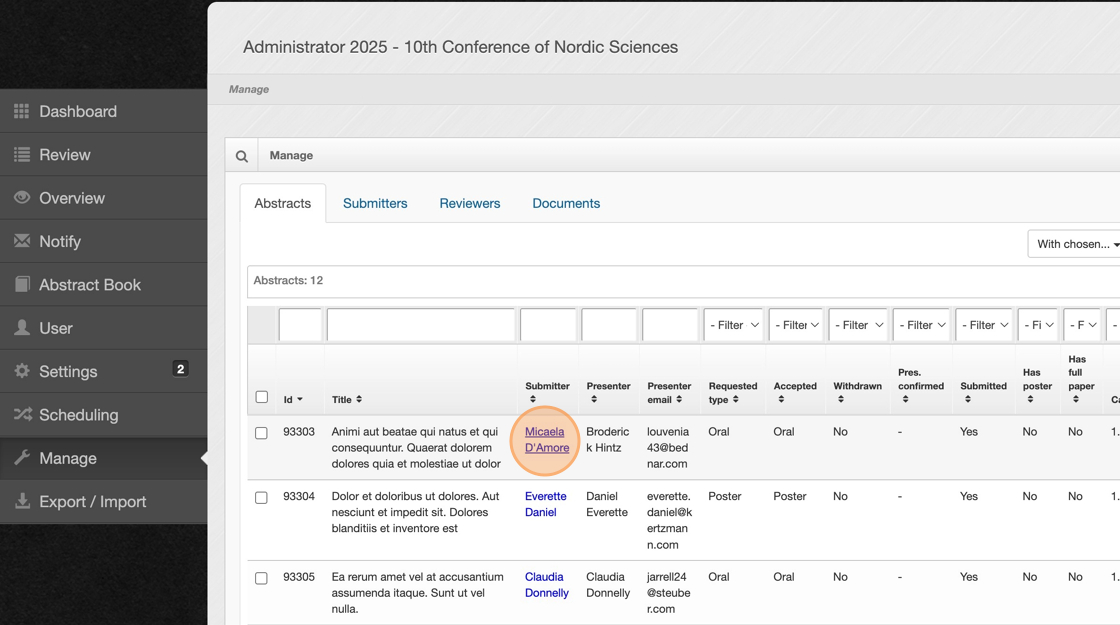Click the Settings gear icon

tap(22, 371)
